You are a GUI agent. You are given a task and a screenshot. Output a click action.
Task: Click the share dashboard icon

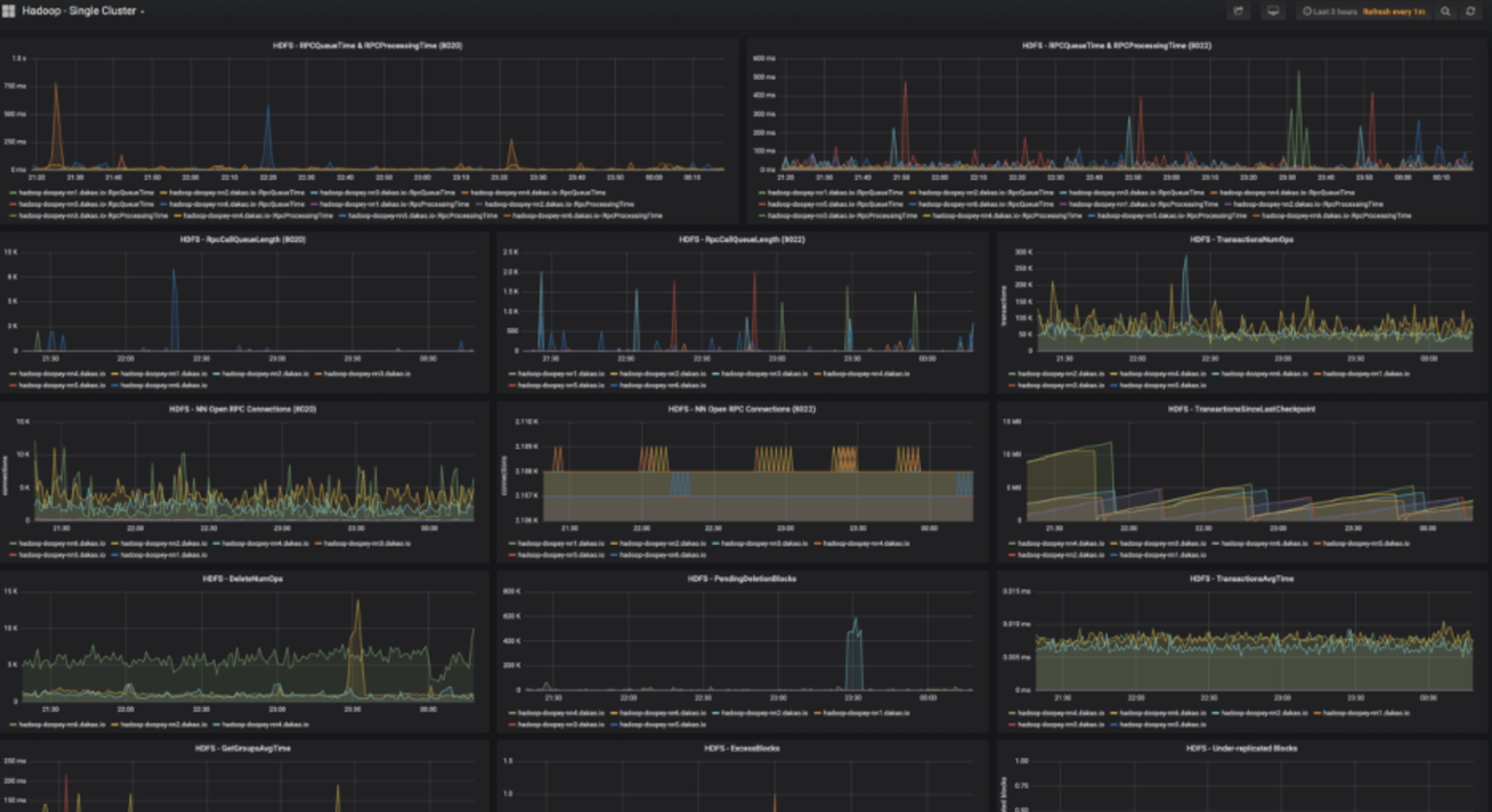pos(1238,12)
